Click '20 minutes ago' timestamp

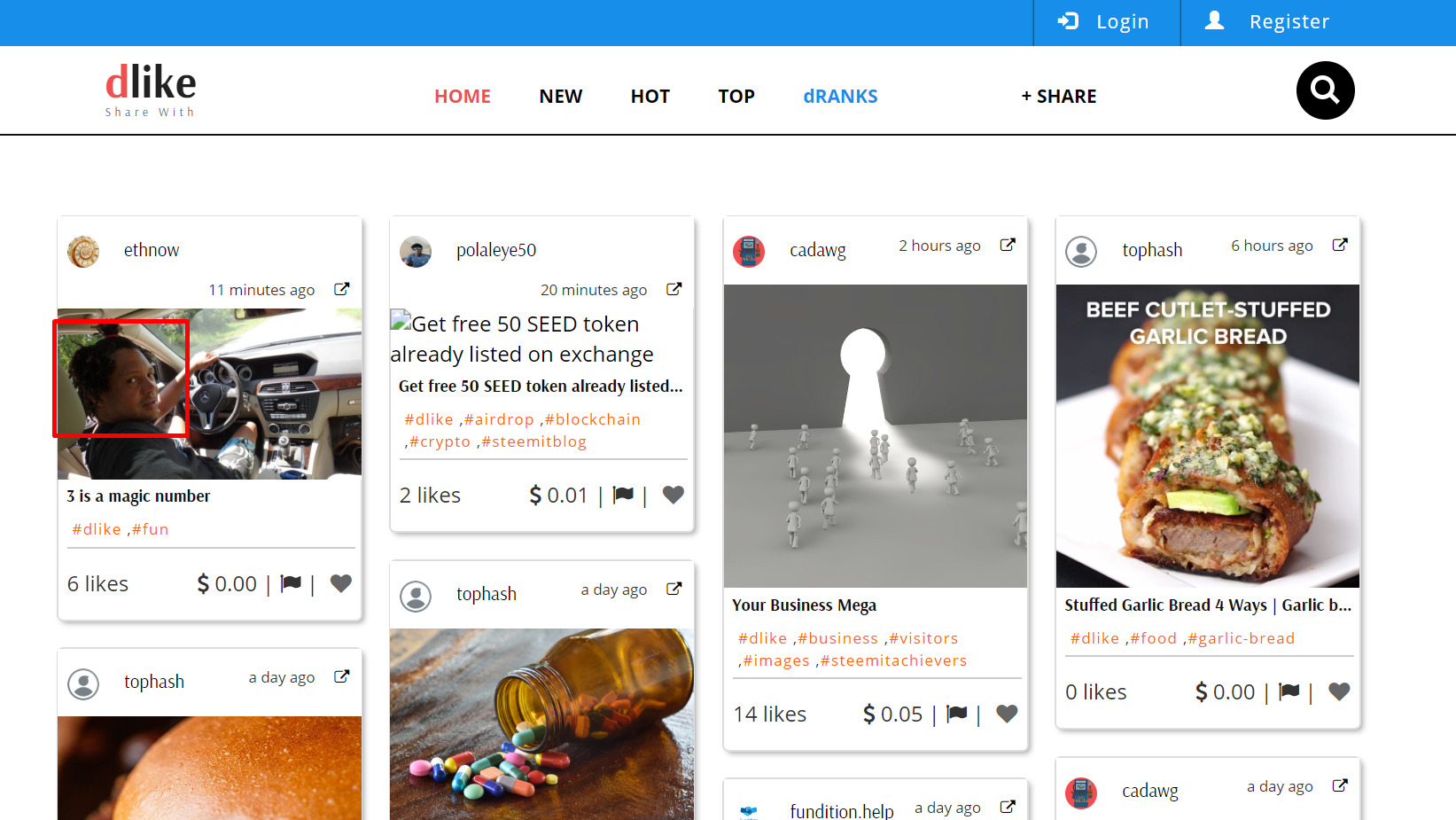(594, 290)
